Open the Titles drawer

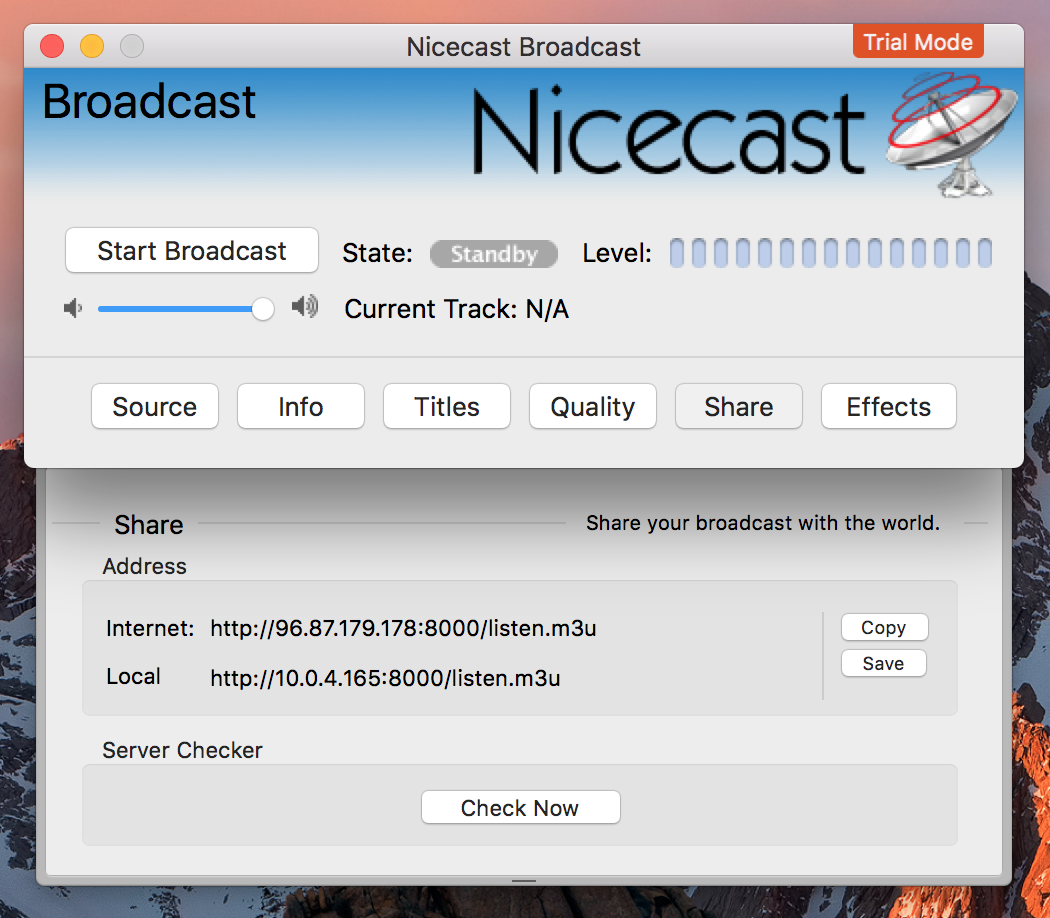coord(447,406)
